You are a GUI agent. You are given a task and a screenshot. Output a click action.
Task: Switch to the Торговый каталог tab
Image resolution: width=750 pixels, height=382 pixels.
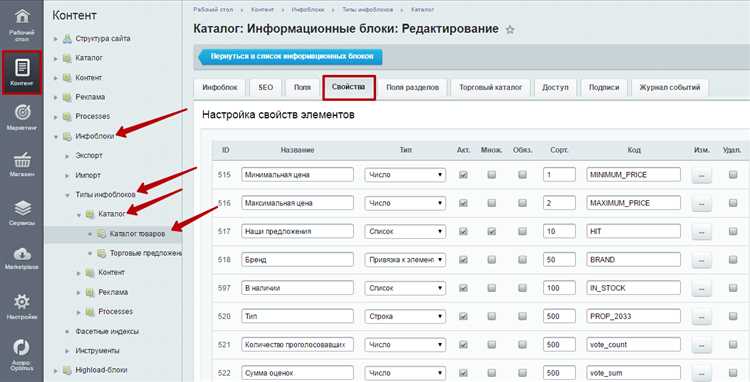pos(490,87)
